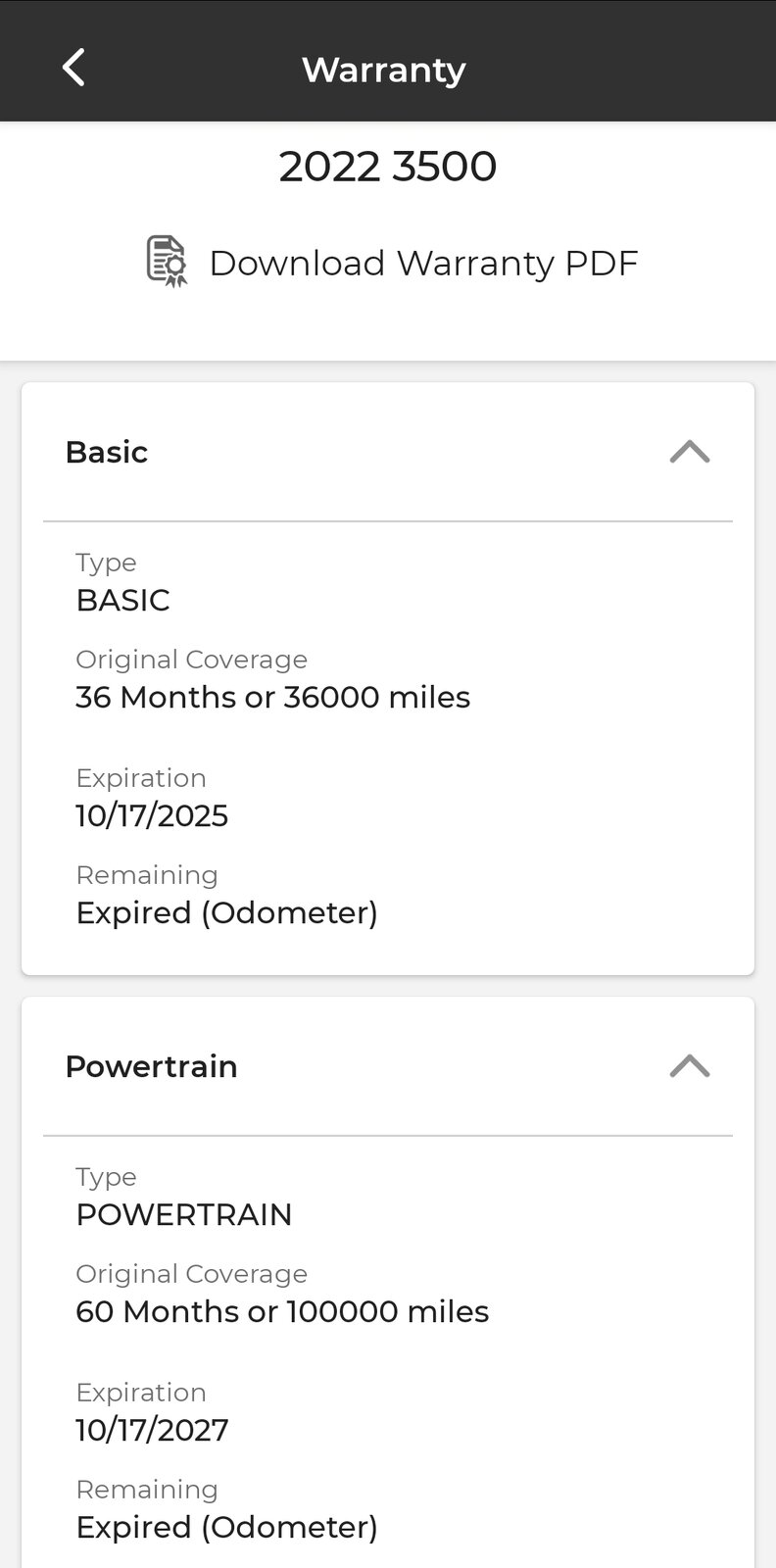Select expiration date 10/17/2025
This screenshot has height=1568, width=776.
click(152, 815)
